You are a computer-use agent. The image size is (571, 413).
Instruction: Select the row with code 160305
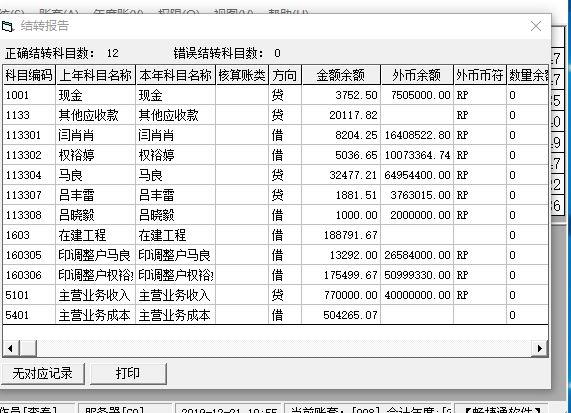tap(276, 255)
